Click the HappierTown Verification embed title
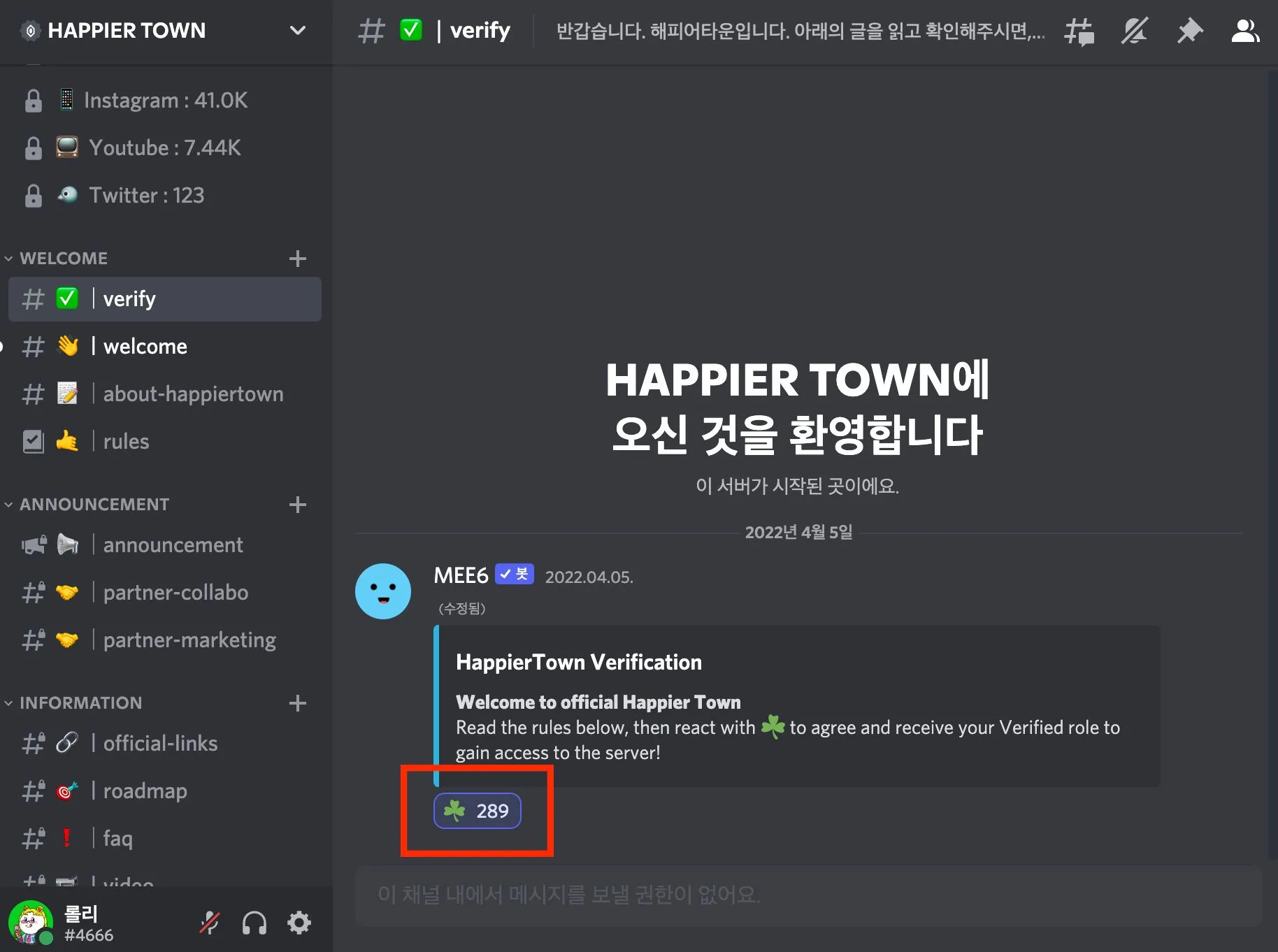This screenshot has width=1278, height=952. [x=579, y=662]
